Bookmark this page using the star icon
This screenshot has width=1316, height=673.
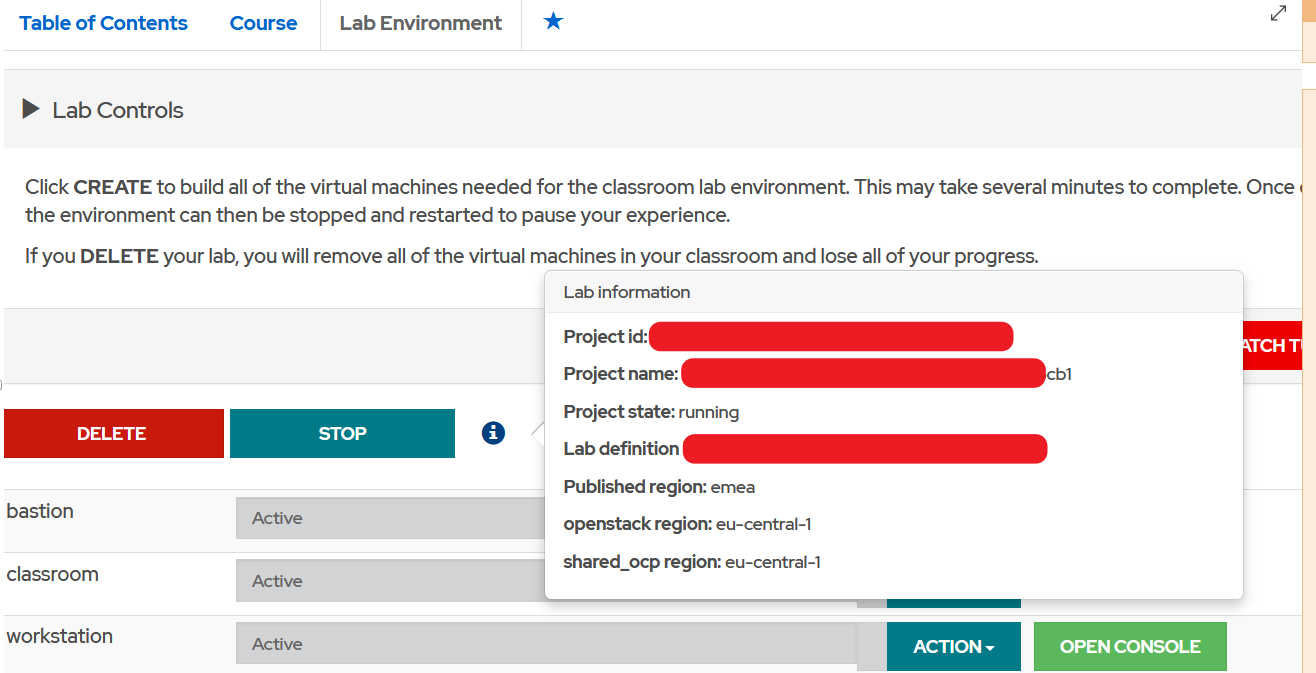point(553,22)
